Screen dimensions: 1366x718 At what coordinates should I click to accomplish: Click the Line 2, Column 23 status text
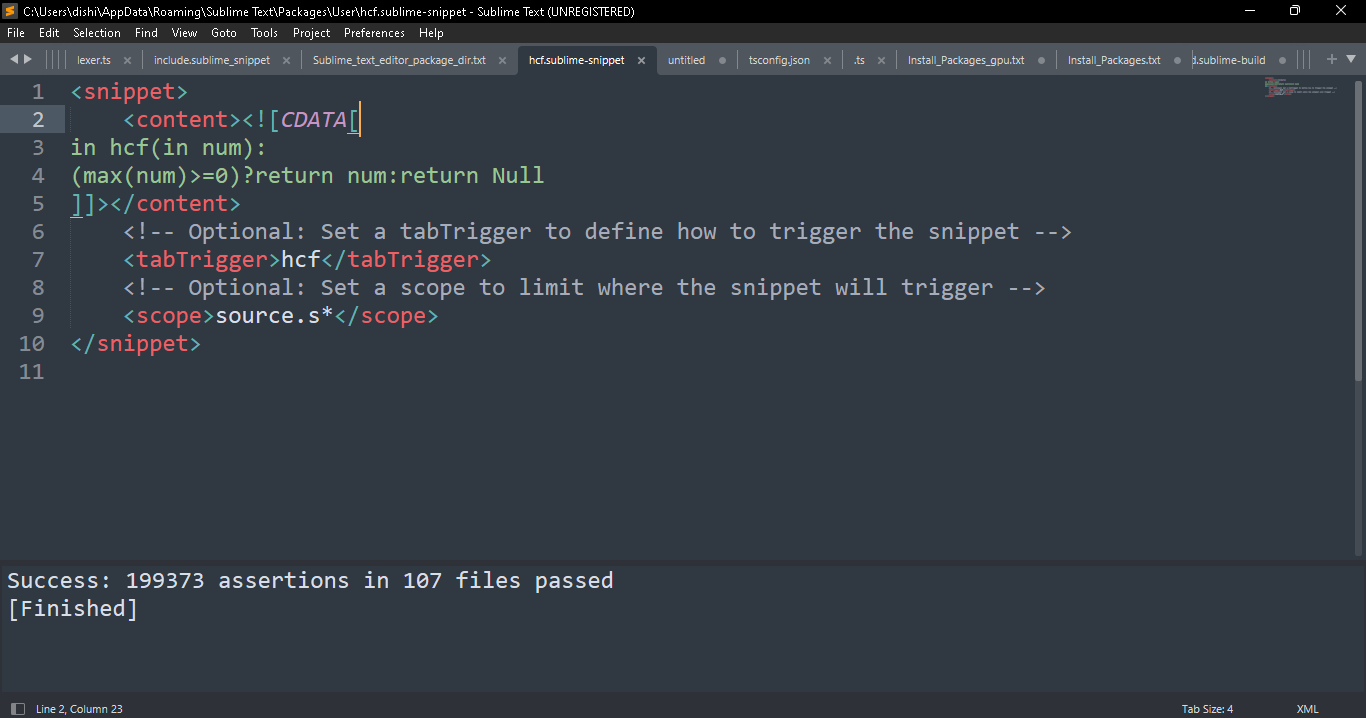[79, 709]
